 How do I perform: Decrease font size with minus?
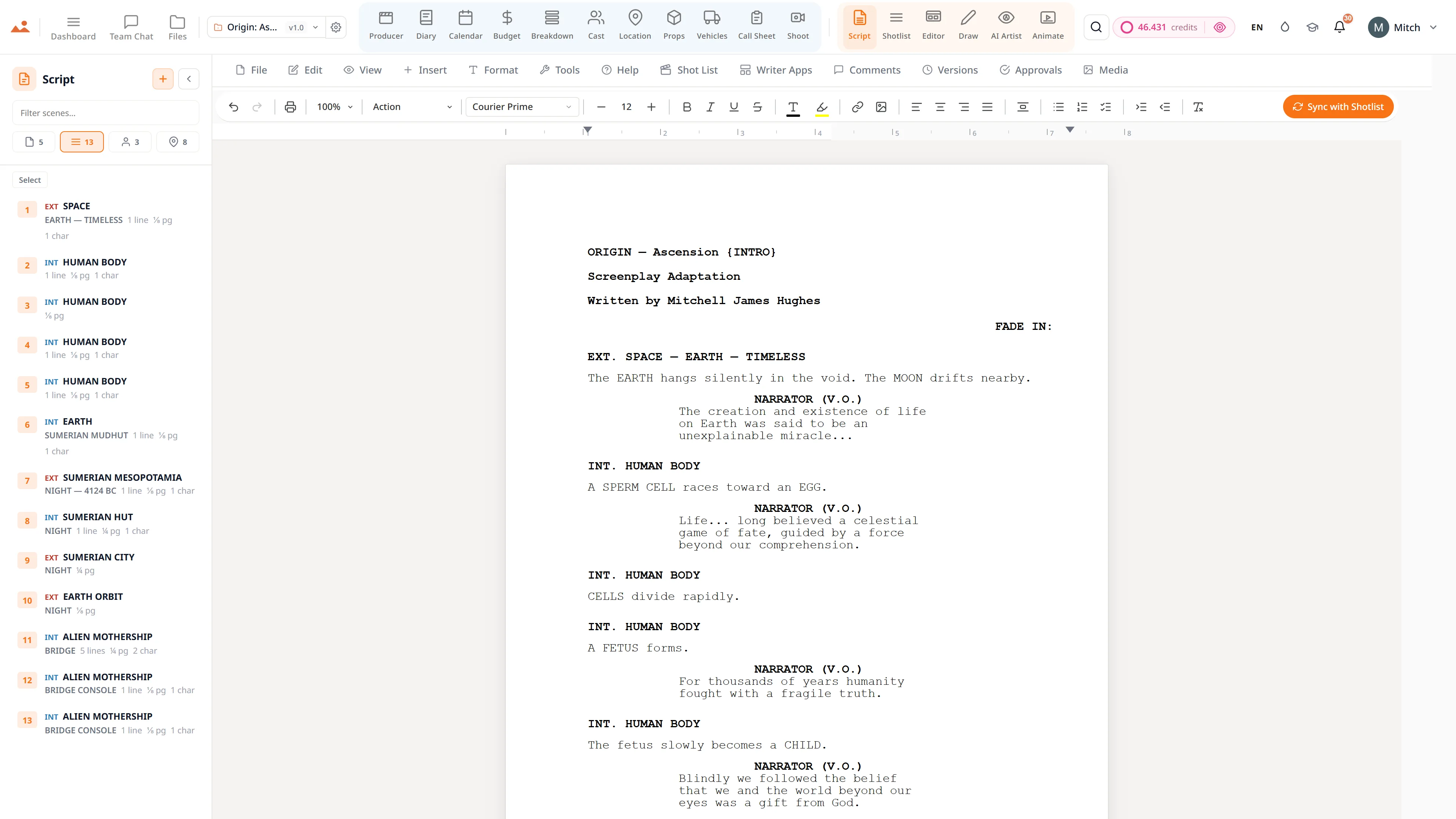(601, 107)
